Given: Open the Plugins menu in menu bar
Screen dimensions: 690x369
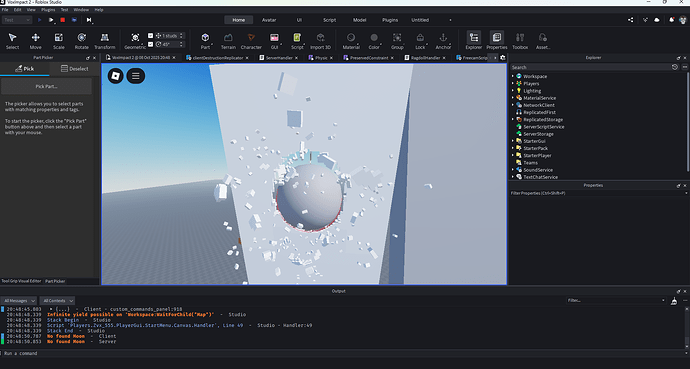Looking at the screenshot, I should coord(48,10).
